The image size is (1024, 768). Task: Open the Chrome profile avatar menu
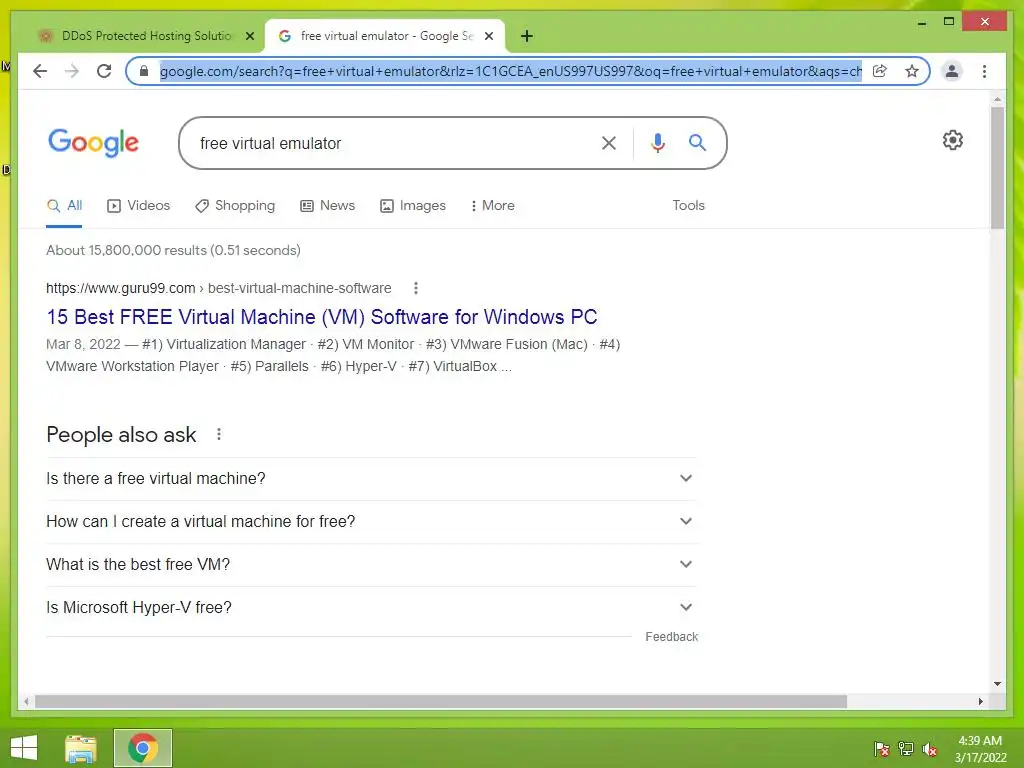pyautogui.click(x=952, y=71)
